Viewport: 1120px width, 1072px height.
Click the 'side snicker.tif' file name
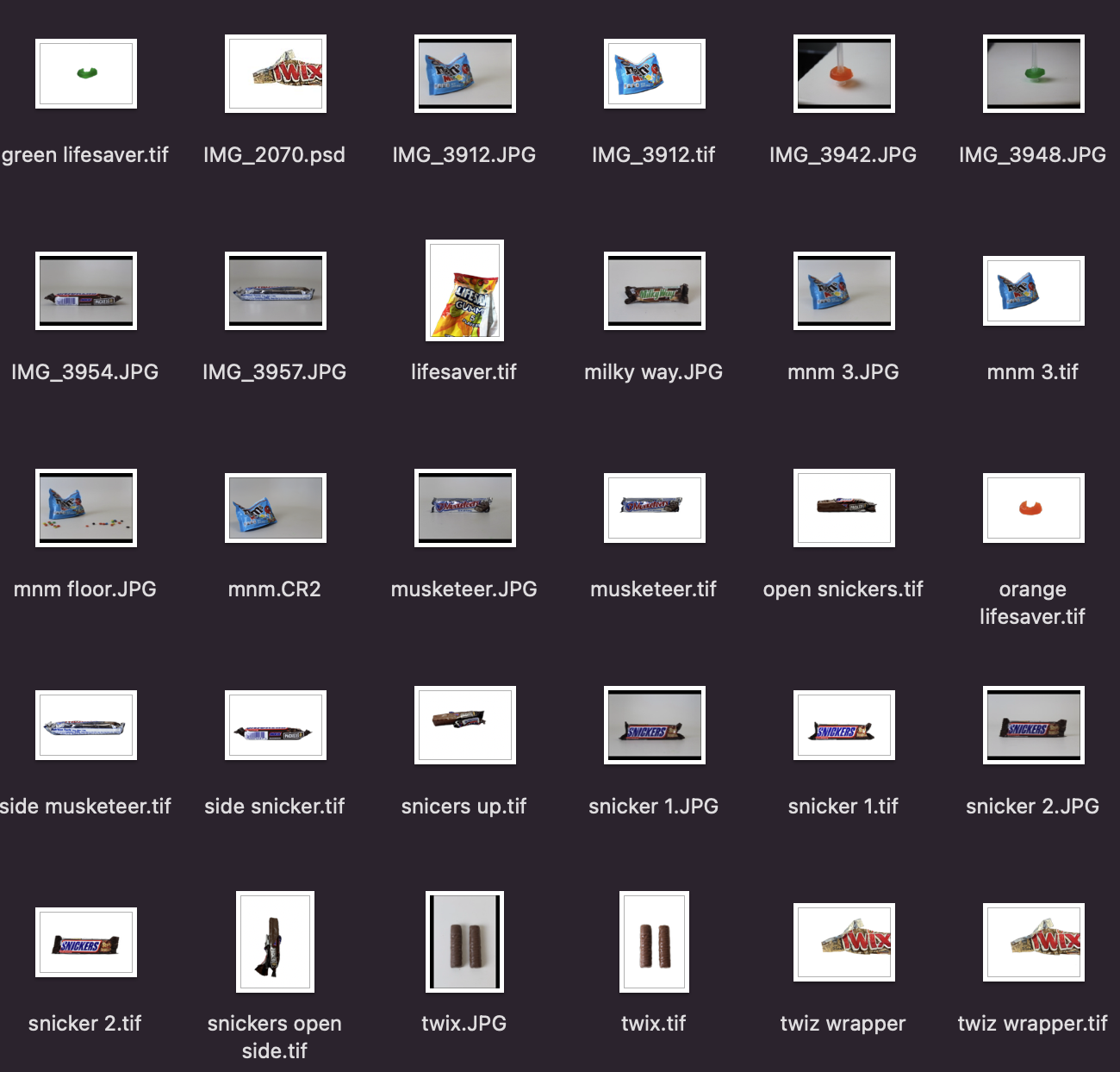pos(275,807)
